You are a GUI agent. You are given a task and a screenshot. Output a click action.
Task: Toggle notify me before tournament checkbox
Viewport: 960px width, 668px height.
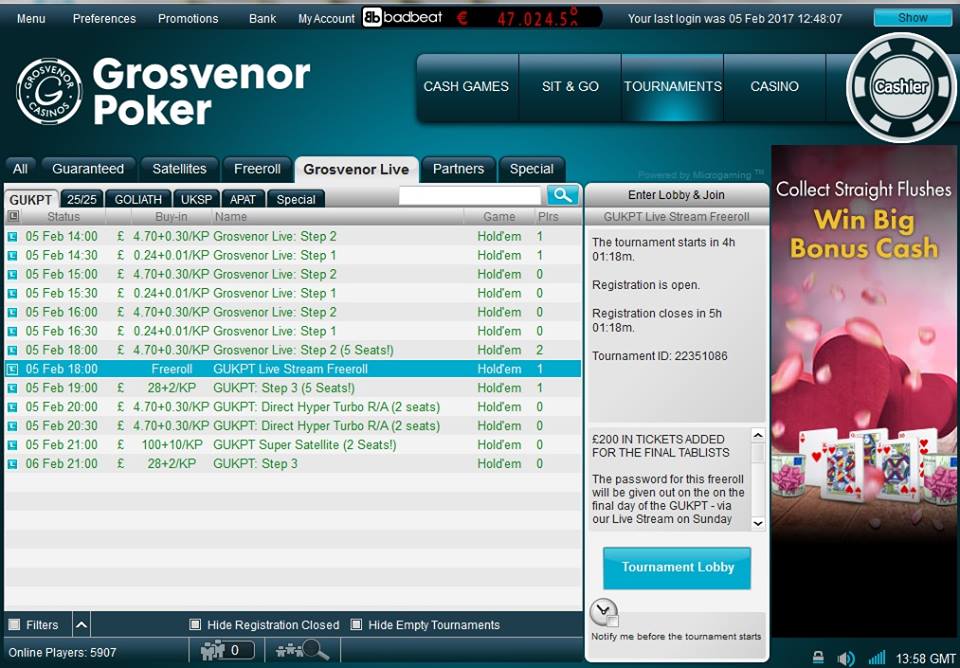click(x=613, y=621)
